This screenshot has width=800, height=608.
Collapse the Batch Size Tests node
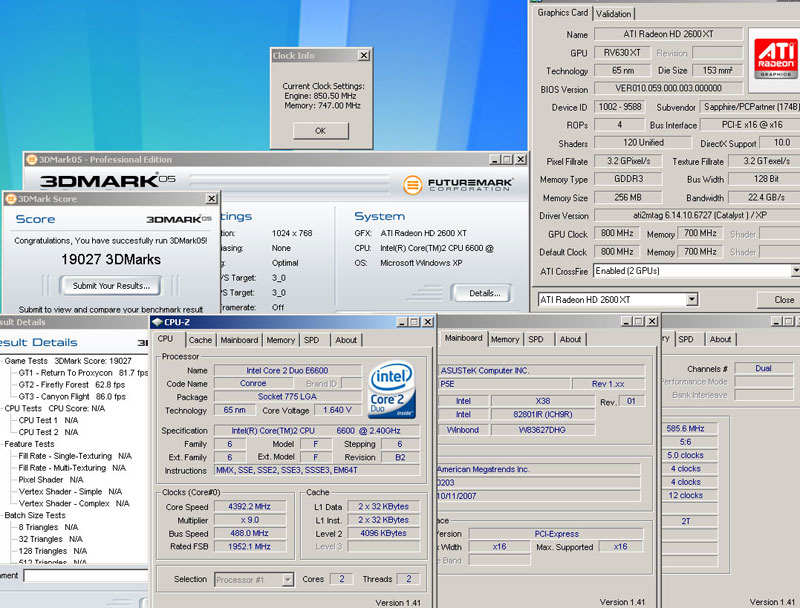35,515
